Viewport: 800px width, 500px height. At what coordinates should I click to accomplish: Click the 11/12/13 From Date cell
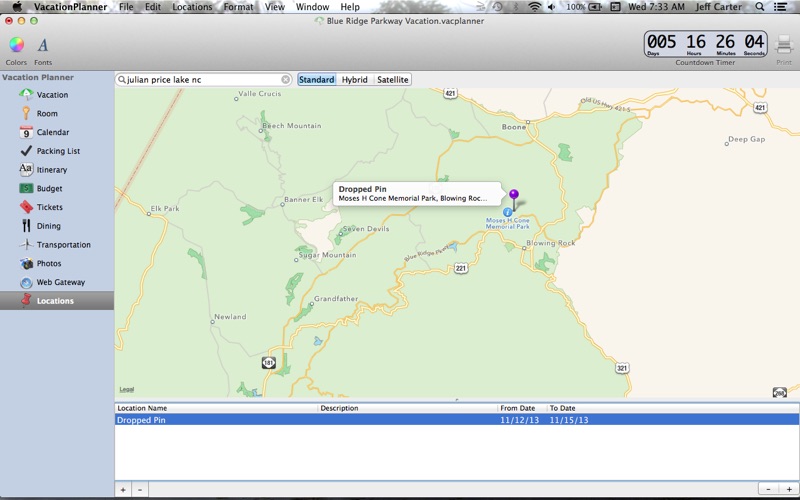(x=518, y=420)
